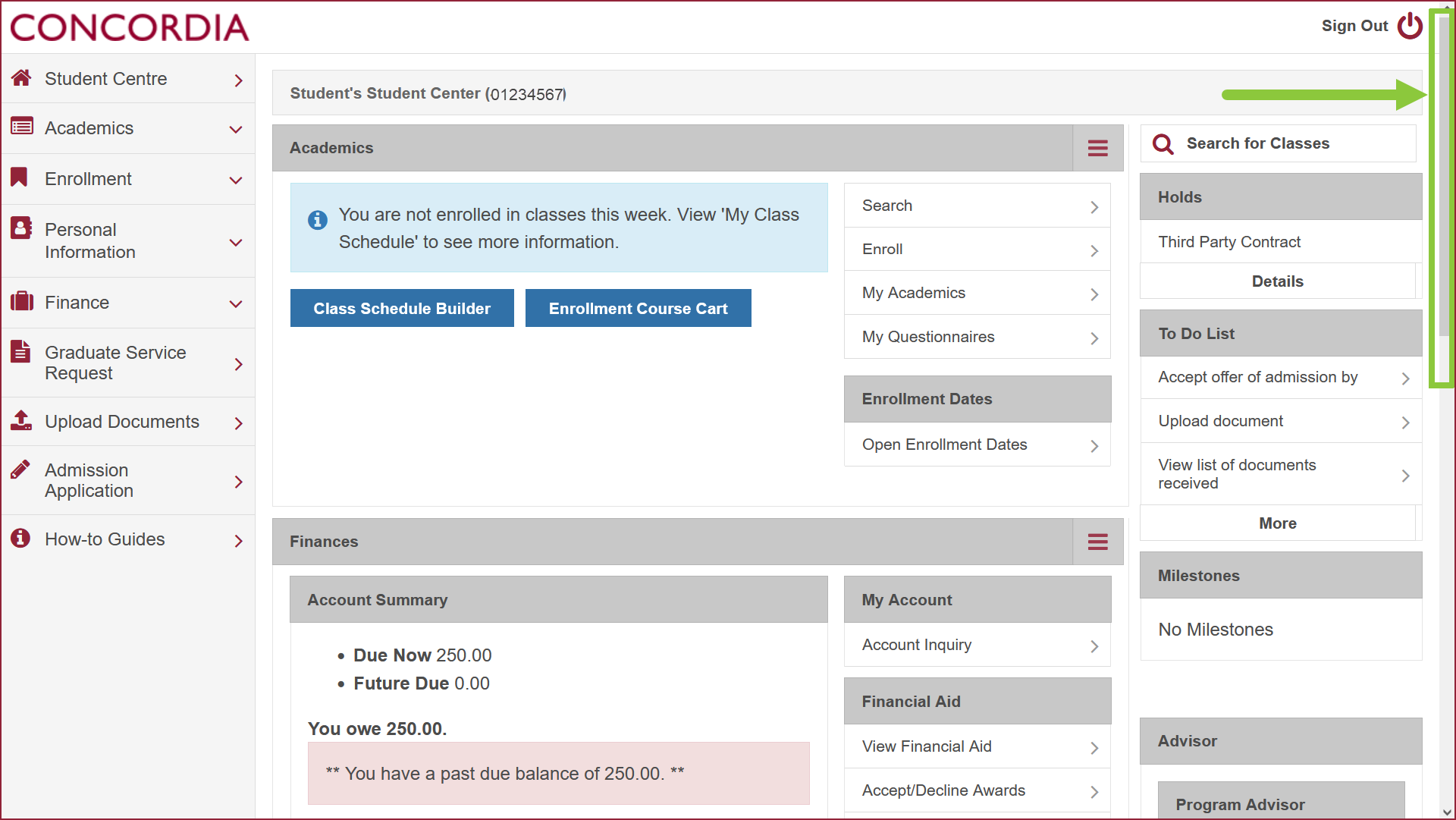1456x820 pixels.
Task: Click the past due balance warning message
Action: tap(559, 774)
